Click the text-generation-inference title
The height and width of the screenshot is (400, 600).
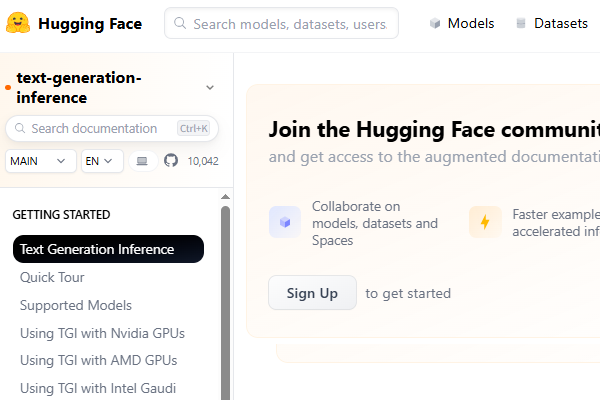pyautogui.click(x=79, y=88)
